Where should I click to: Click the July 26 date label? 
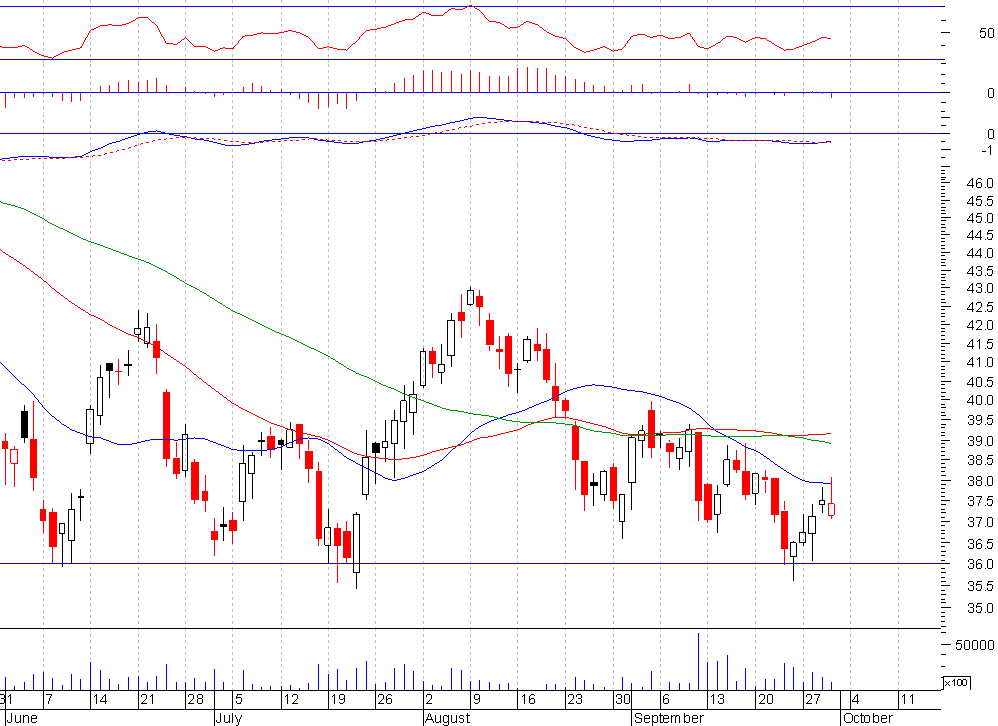point(384,699)
